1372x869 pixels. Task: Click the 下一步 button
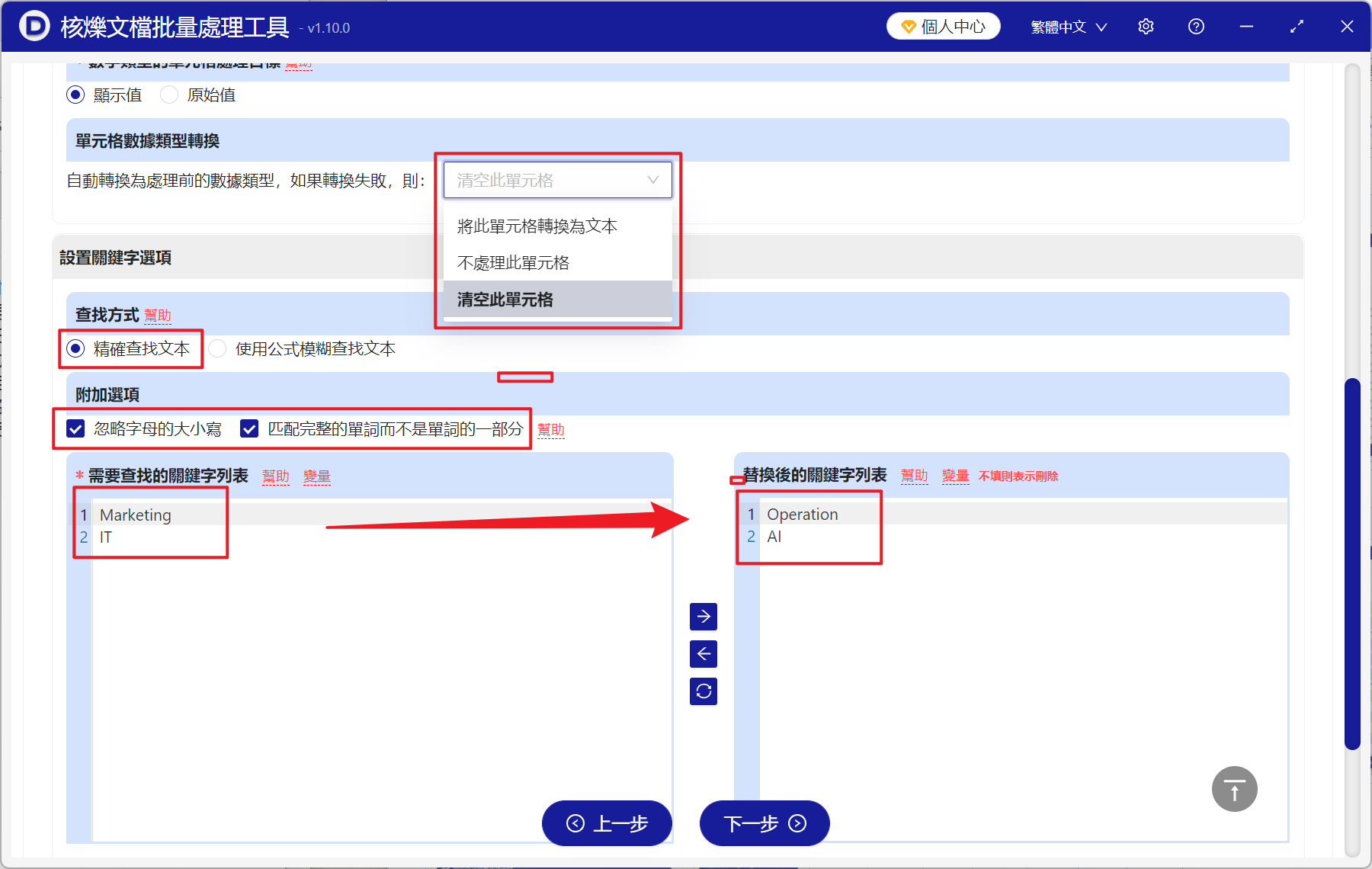(x=764, y=823)
